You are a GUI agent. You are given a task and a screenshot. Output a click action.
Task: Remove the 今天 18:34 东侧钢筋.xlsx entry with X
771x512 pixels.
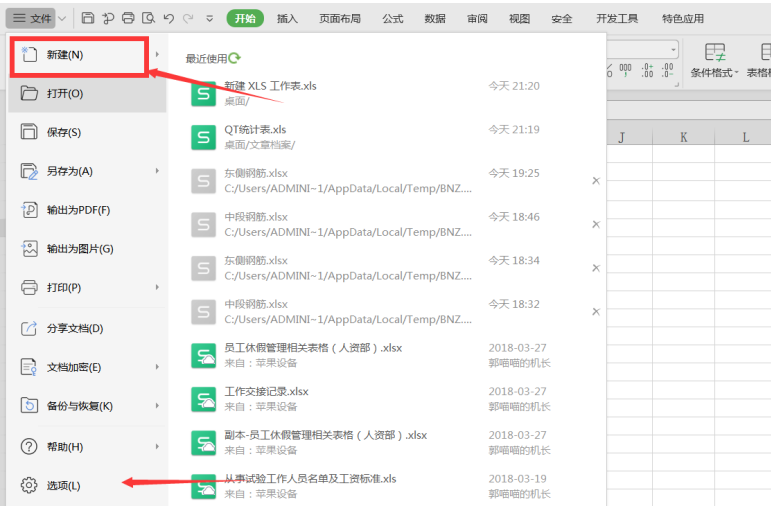click(596, 268)
